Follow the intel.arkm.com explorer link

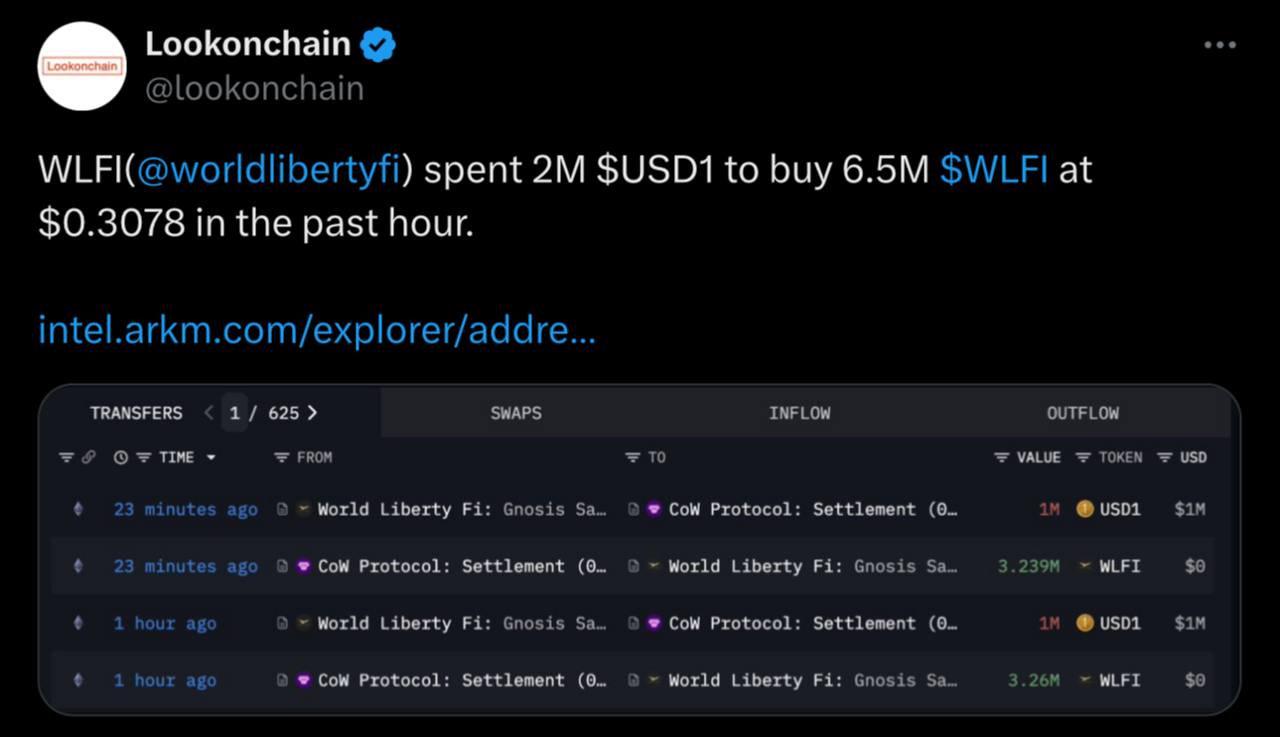(317, 329)
